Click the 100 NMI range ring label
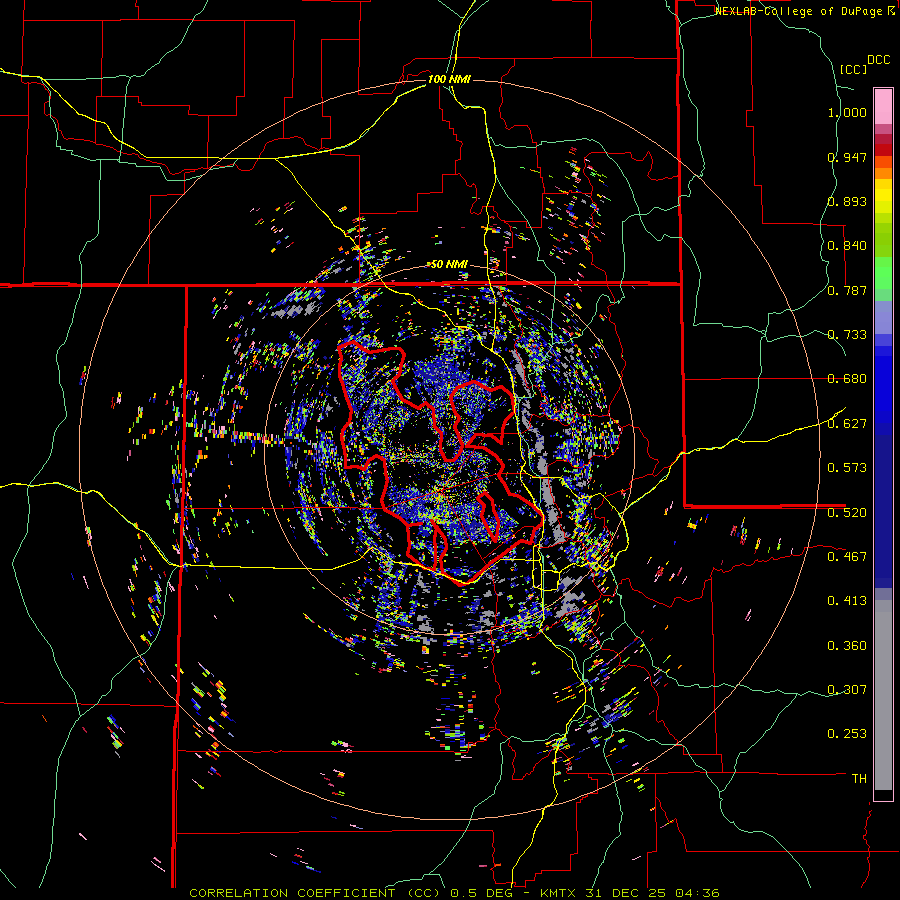900x900 pixels. [449, 79]
